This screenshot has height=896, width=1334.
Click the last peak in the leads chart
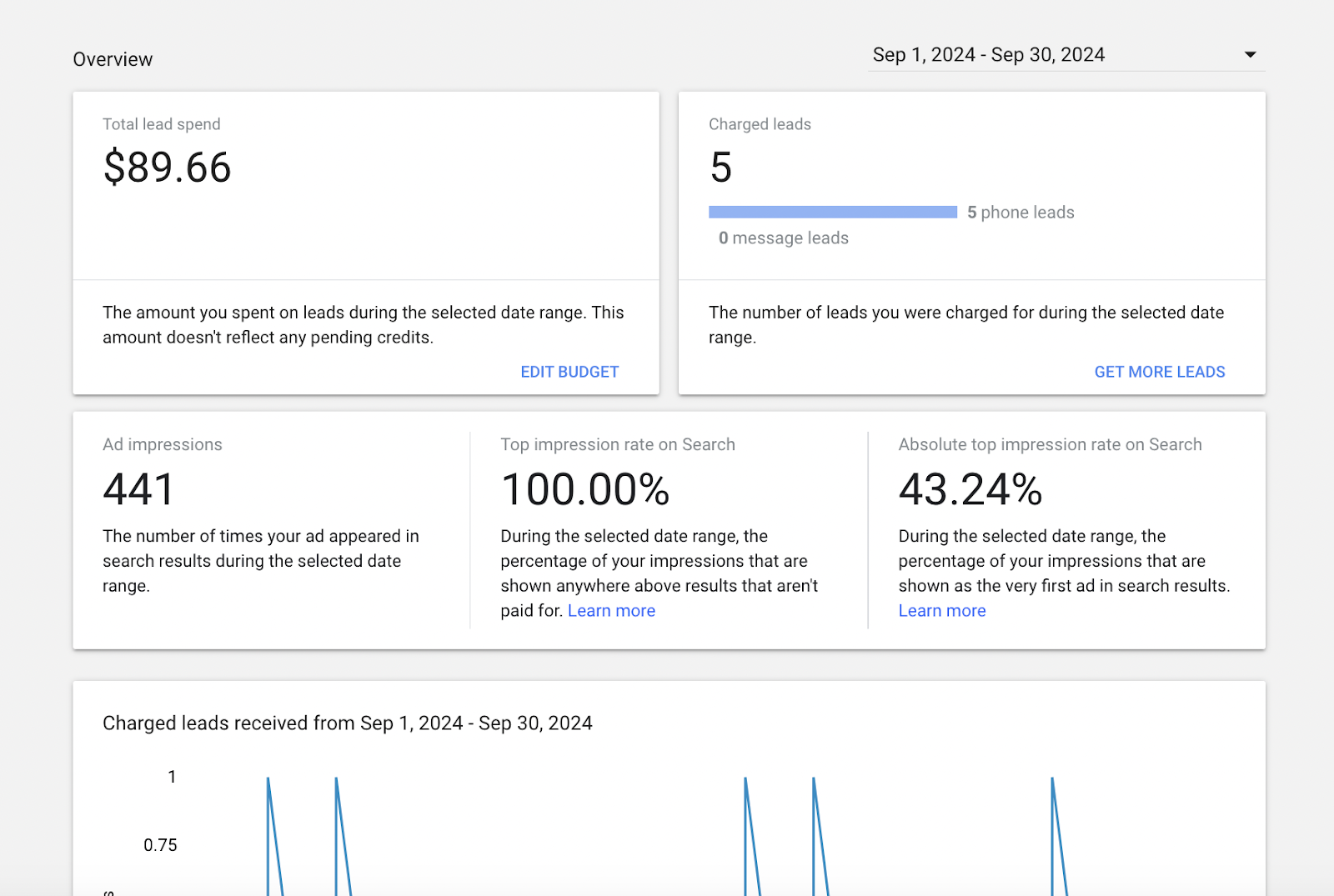tap(1052, 778)
